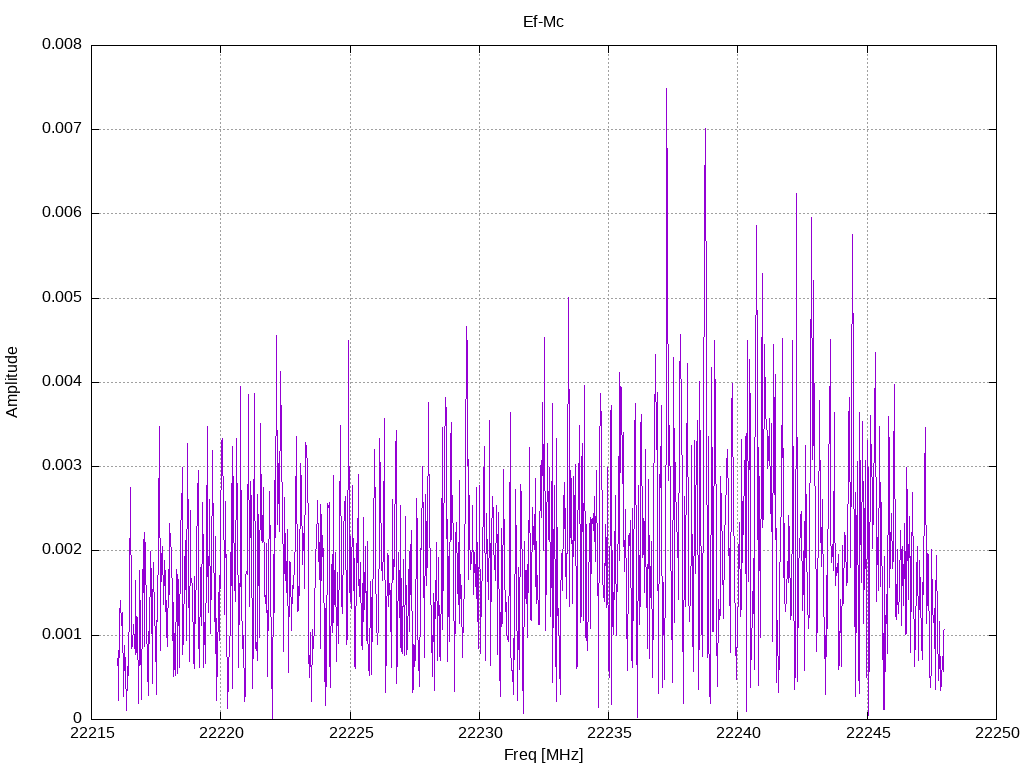Click the y-axis tick label 0.008
This screenshot has width=1024, height=768.
click(x=62, y=44)
